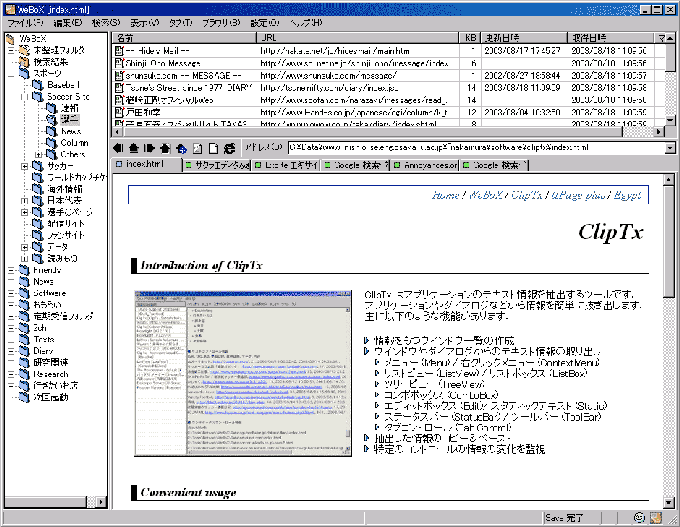680x527 pixels.
Task: Click the page-with-pencil icon in browser toolbar
Action: click(x=197, y=148)
